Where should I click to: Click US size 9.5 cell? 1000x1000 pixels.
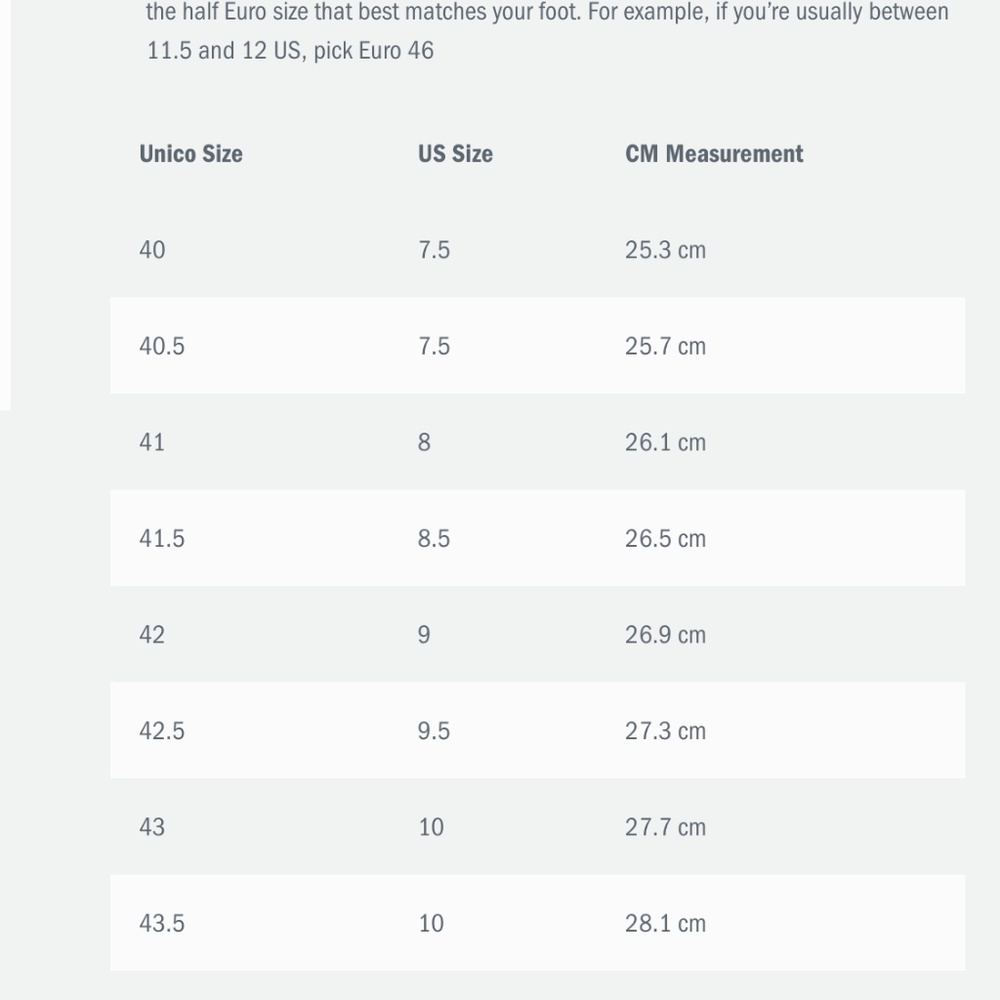(434, 731)
